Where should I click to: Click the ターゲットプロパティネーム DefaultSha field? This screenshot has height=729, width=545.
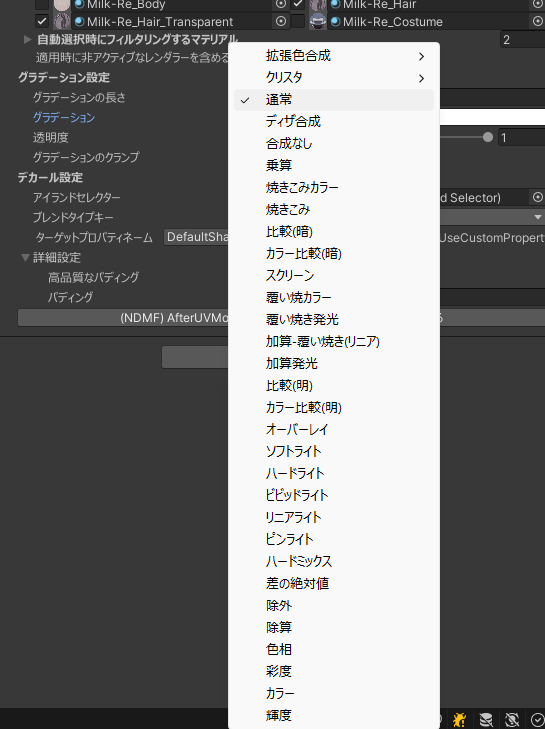point(196,237)
